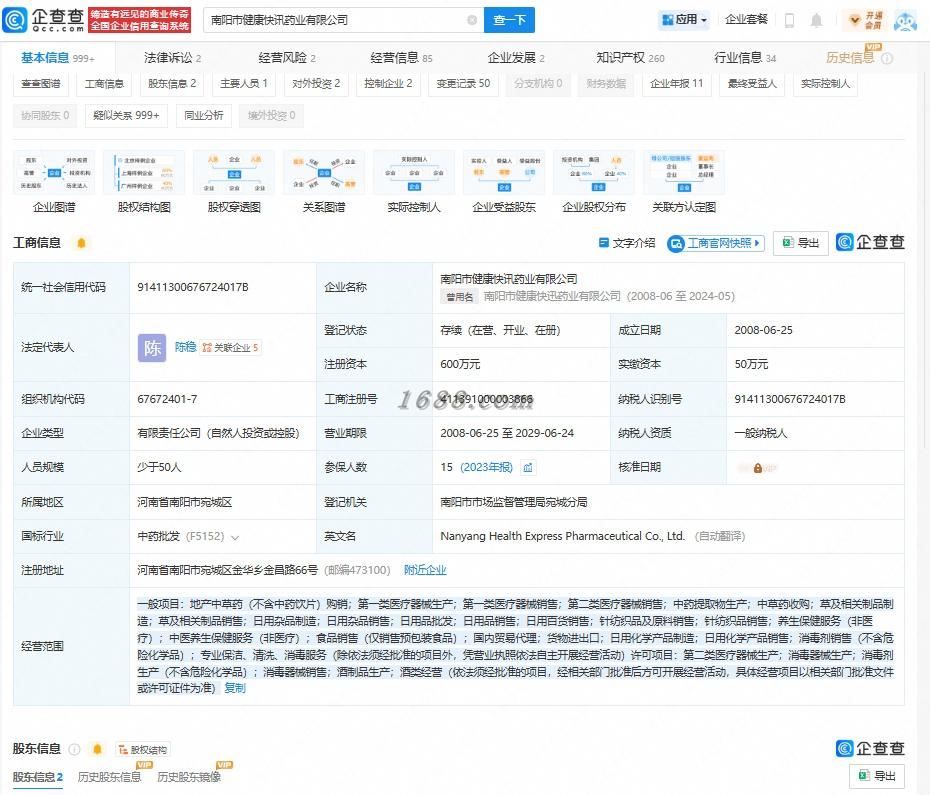
Task: Jump to 主要人员 1 section
Action: (244, 84)
